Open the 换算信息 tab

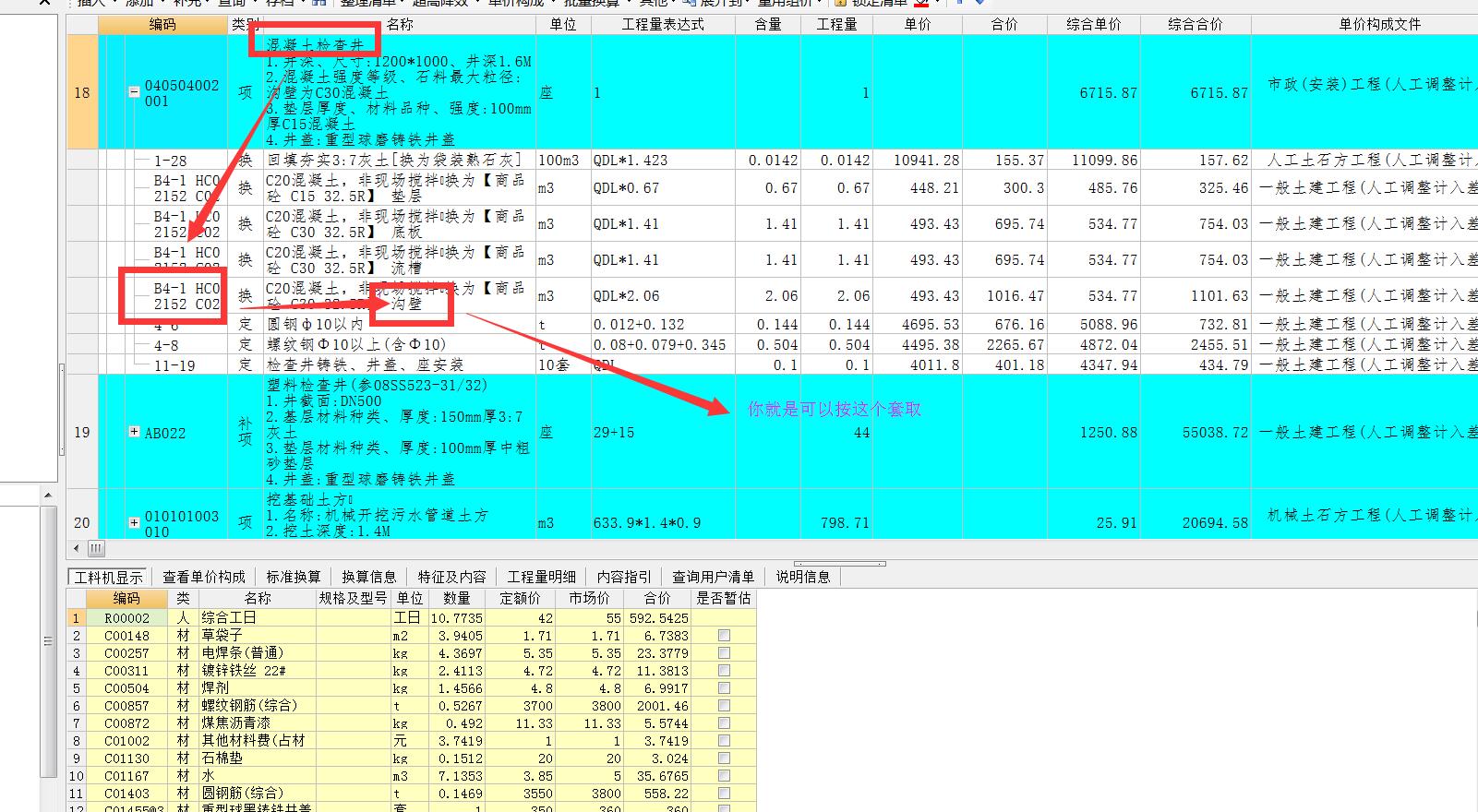click(369, 577)
